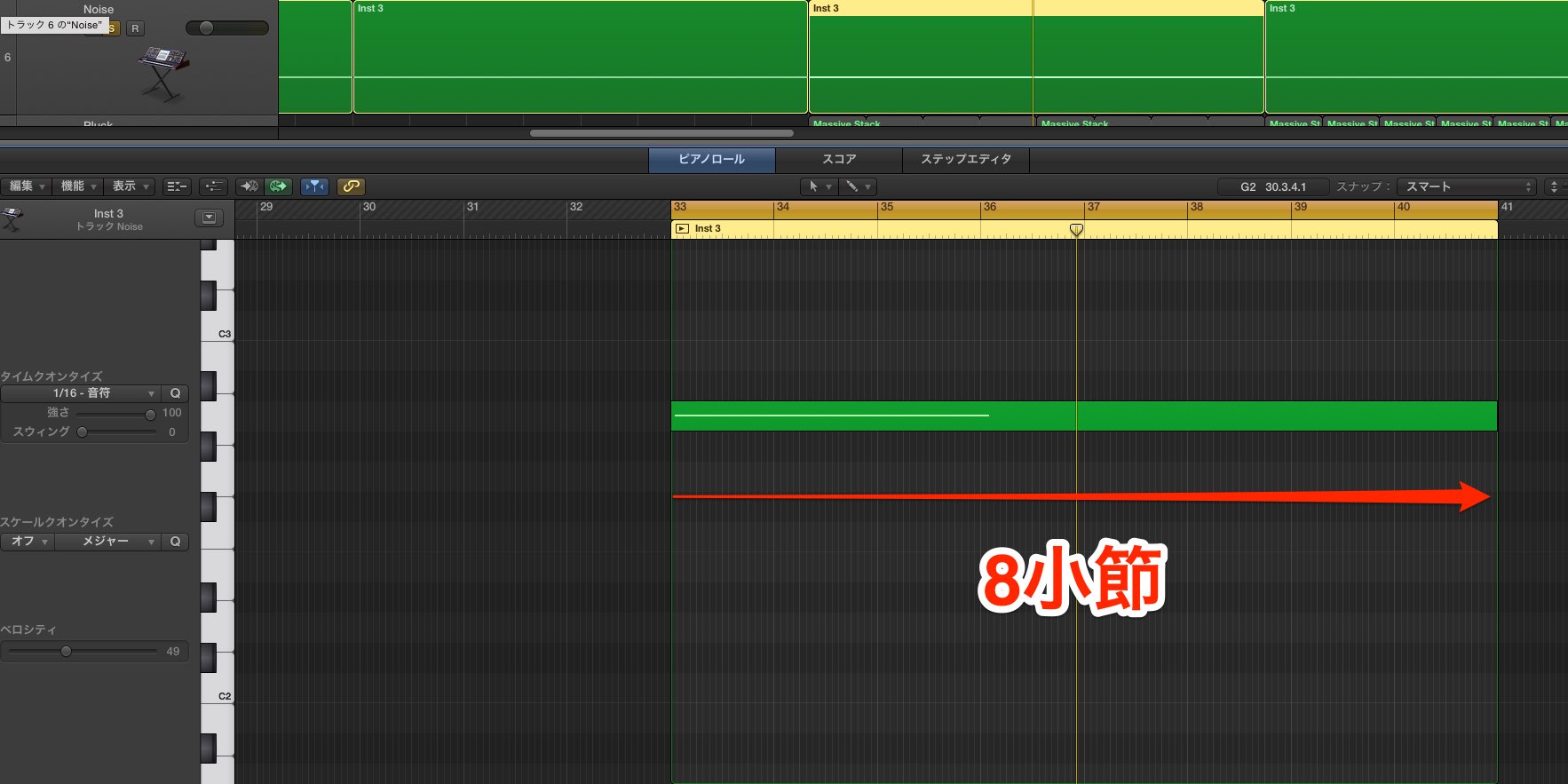Toggle the MIDI draw automation icon
Screen dimensions: 1568x784
click(213, 186)
